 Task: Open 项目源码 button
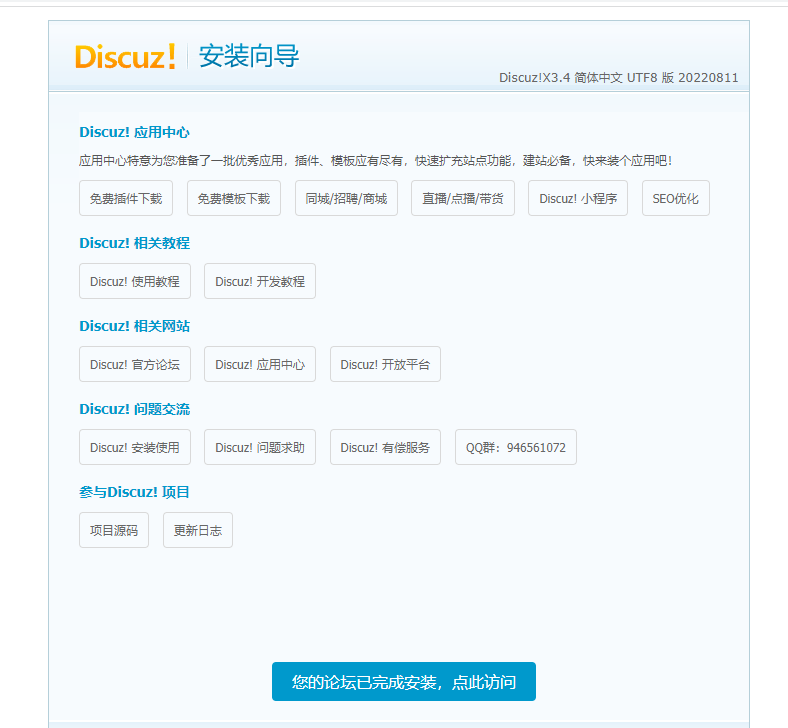tap(114, 530)
